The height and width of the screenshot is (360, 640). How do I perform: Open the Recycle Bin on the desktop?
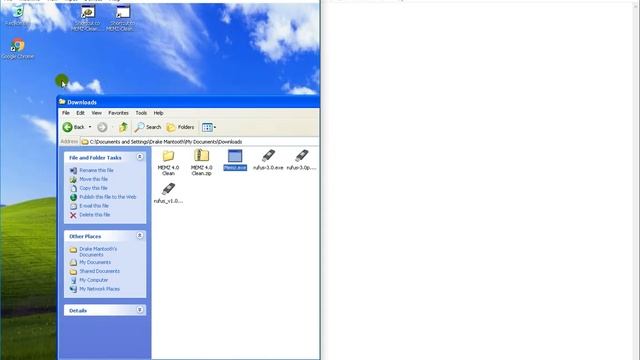[18, 14]
